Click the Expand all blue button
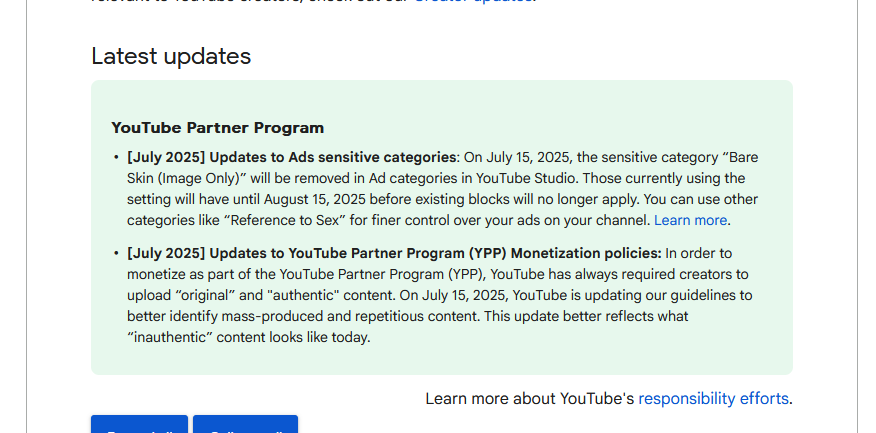Screen dimensions: 876x433 pyautogui.click(x=140, y=424)
